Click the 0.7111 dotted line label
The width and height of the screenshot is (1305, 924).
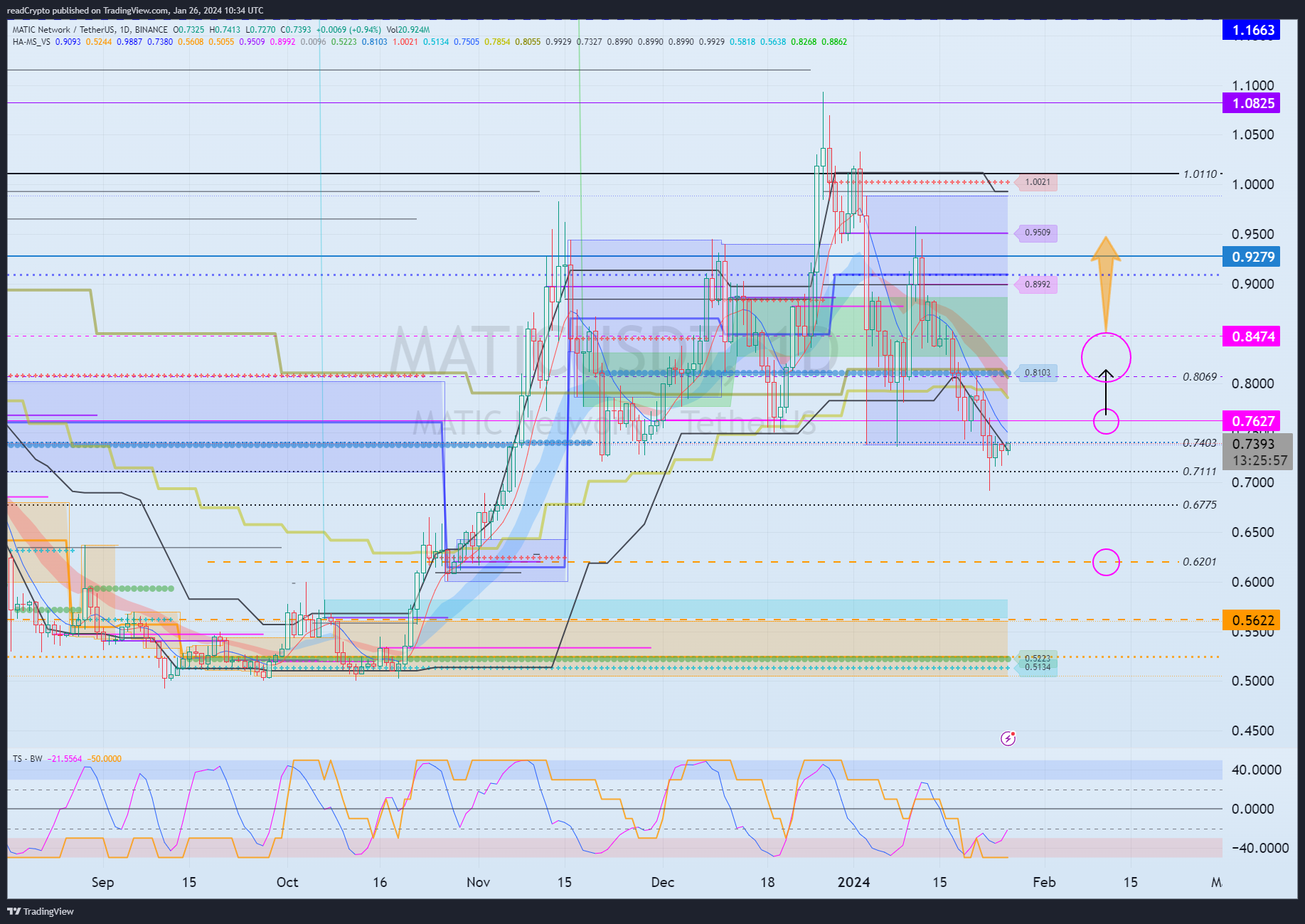pos(1200,472)
